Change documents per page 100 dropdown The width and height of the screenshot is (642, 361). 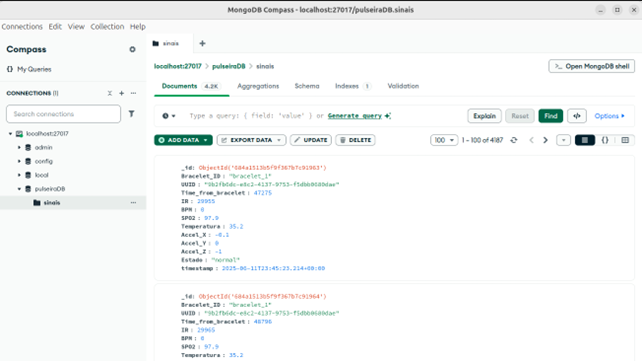[x=444, y=140]
